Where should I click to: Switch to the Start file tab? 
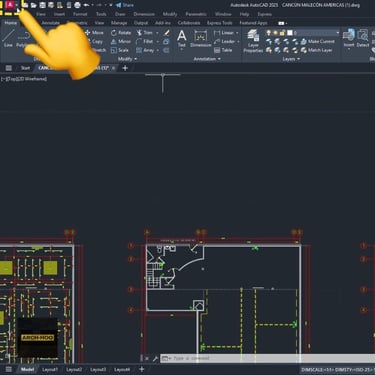[25, 68]
